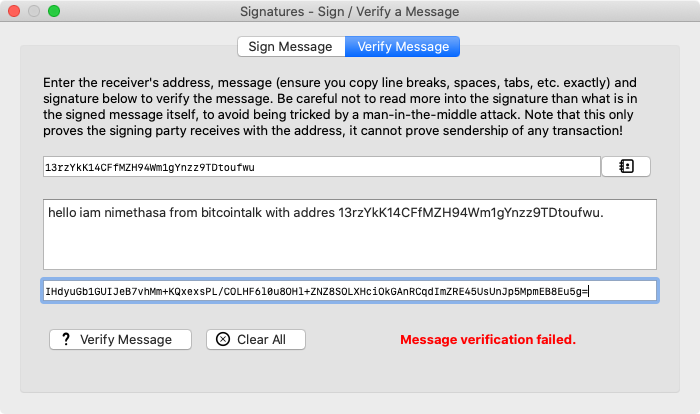The width and height of the screenshot is (700, 414).
Task: Click the blank area below the message text
Action: click(350, 248)
